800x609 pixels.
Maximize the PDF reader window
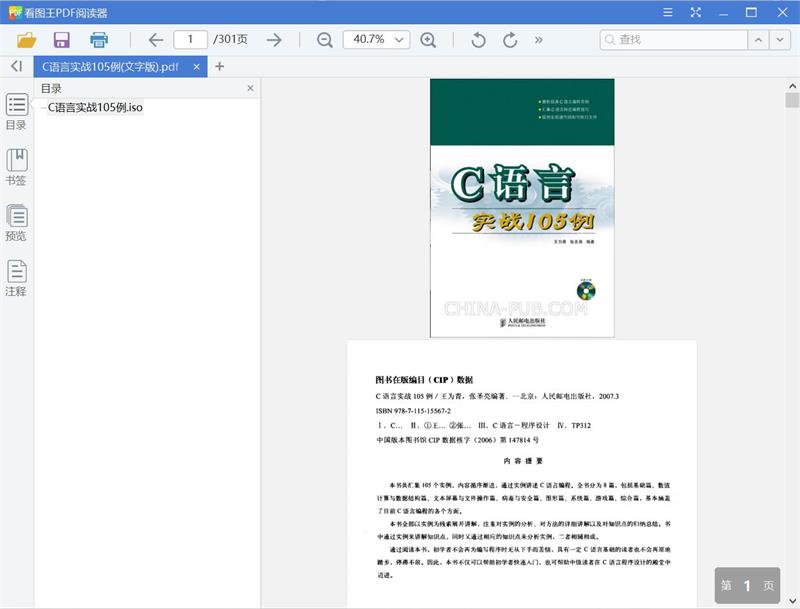[x=751, y=12]
